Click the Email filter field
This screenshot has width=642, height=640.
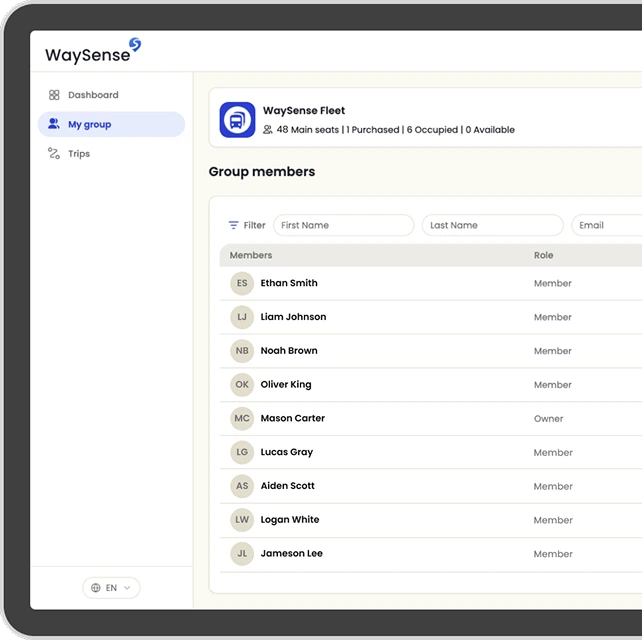(x=607, y=225)
